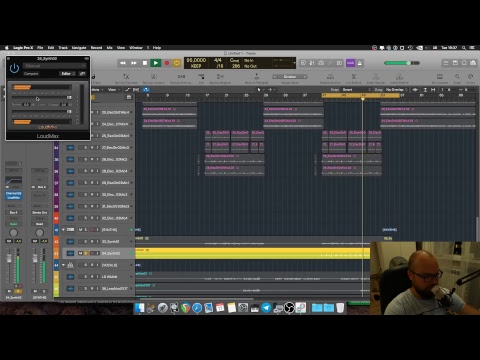480x360 pixels.
Task: Open Finder from the Dock
Action: point(140,307)
